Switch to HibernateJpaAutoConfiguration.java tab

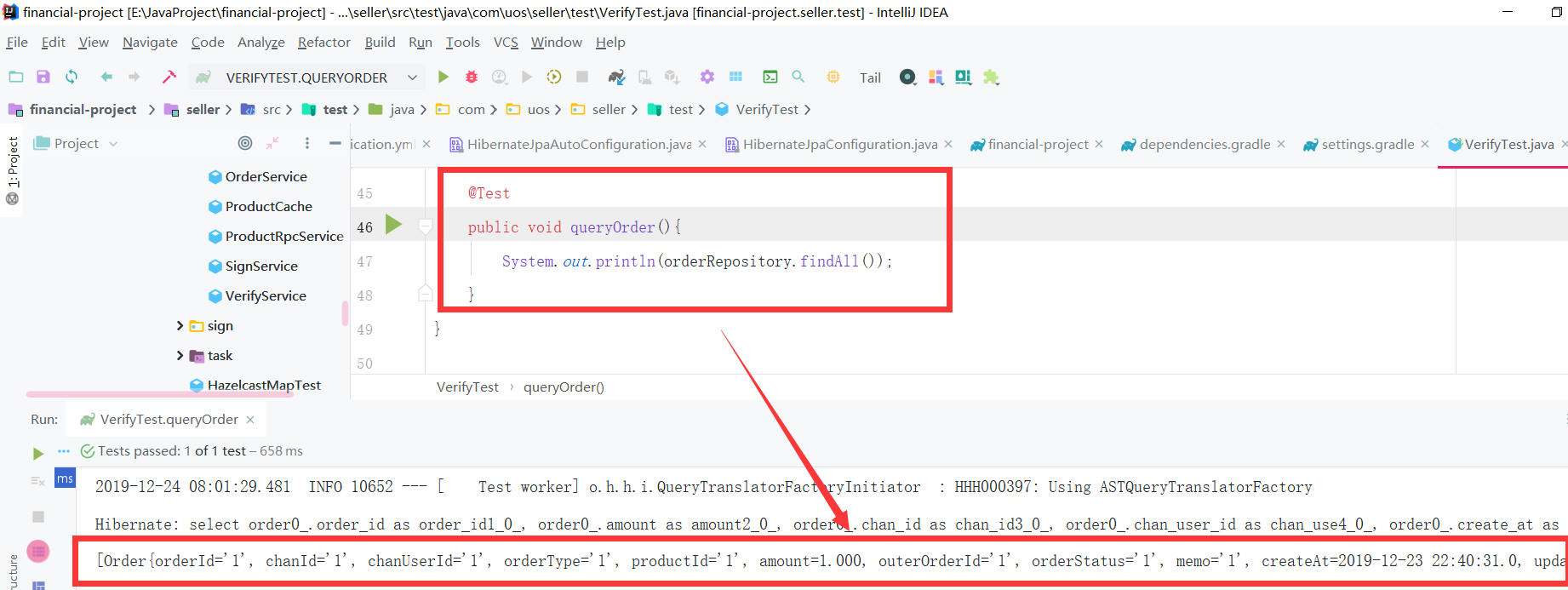[x=579, y=144]
